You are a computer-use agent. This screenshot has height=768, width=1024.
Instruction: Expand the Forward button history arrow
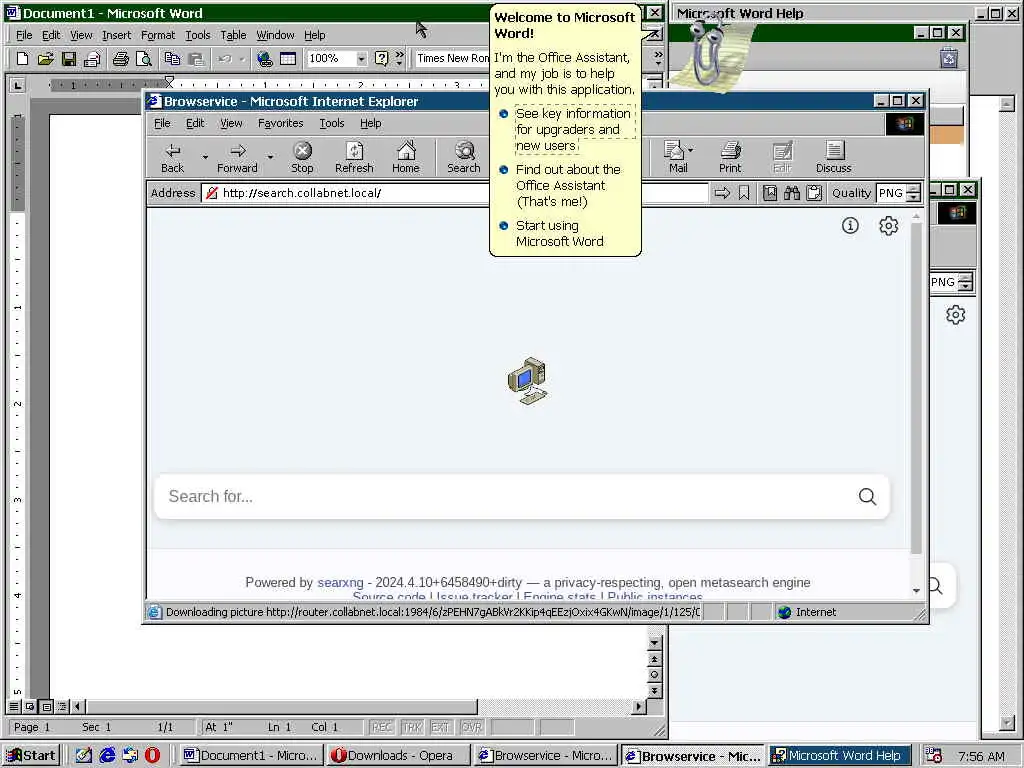coord(270,157)
